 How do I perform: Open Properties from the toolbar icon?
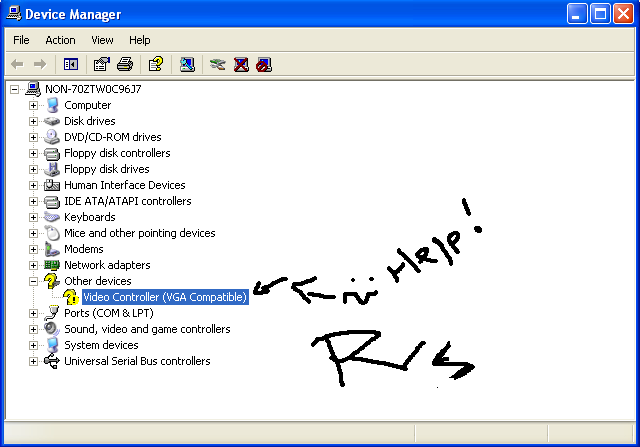click(102, 64)
